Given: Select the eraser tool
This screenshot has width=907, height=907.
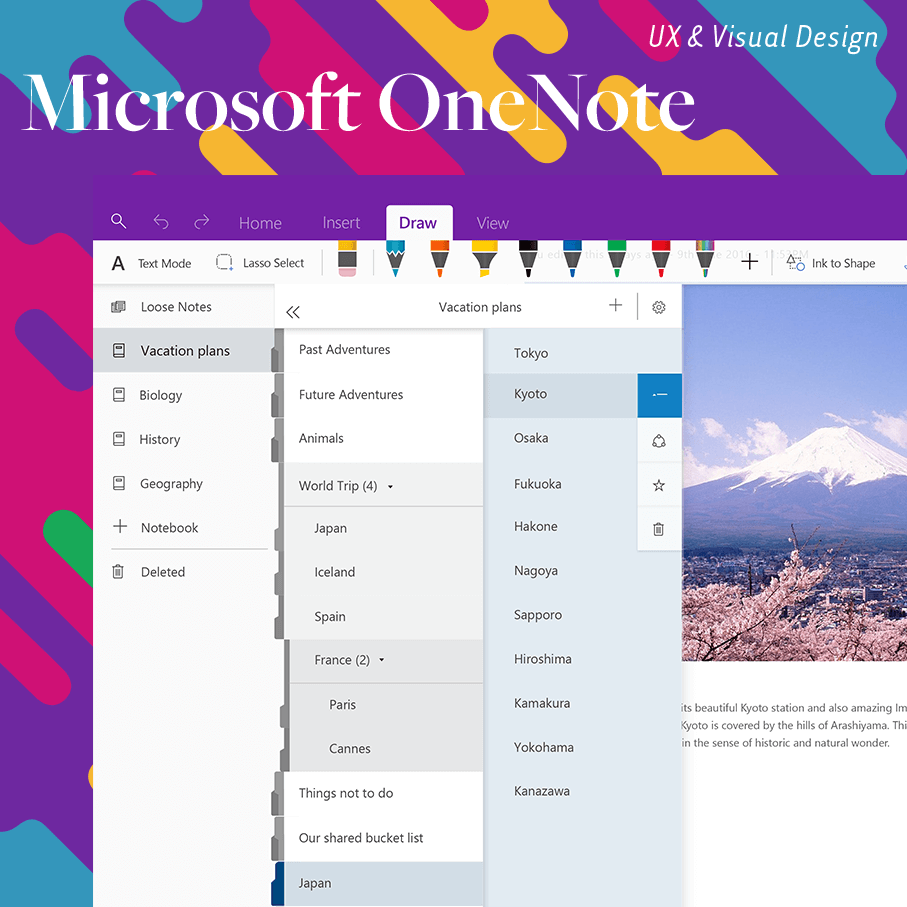Looking at the screenshot, I should pos(347,259).
